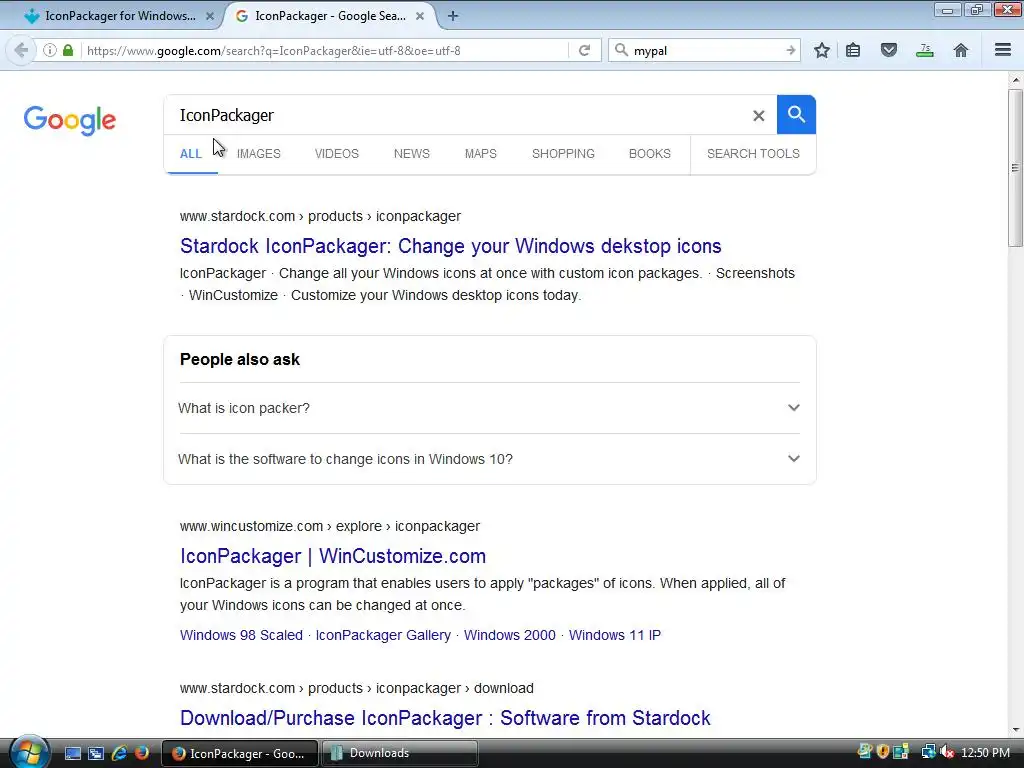The width and height of the screenshot is (1024, 768).
Task: Launch Firefox from quick launch
Action: pos(142,753)
